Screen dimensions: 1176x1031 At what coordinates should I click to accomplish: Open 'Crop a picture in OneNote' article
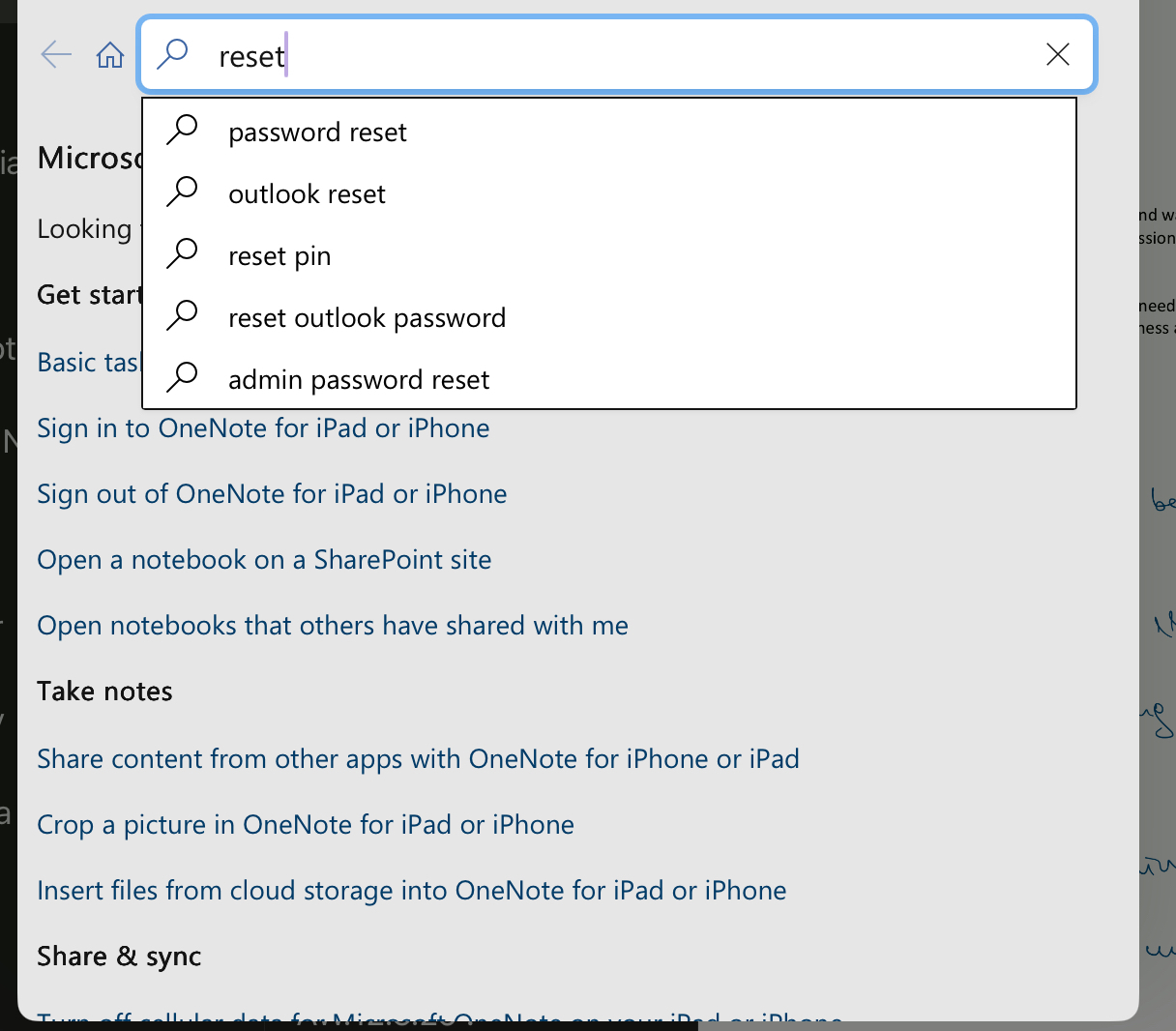pos(306,825)
